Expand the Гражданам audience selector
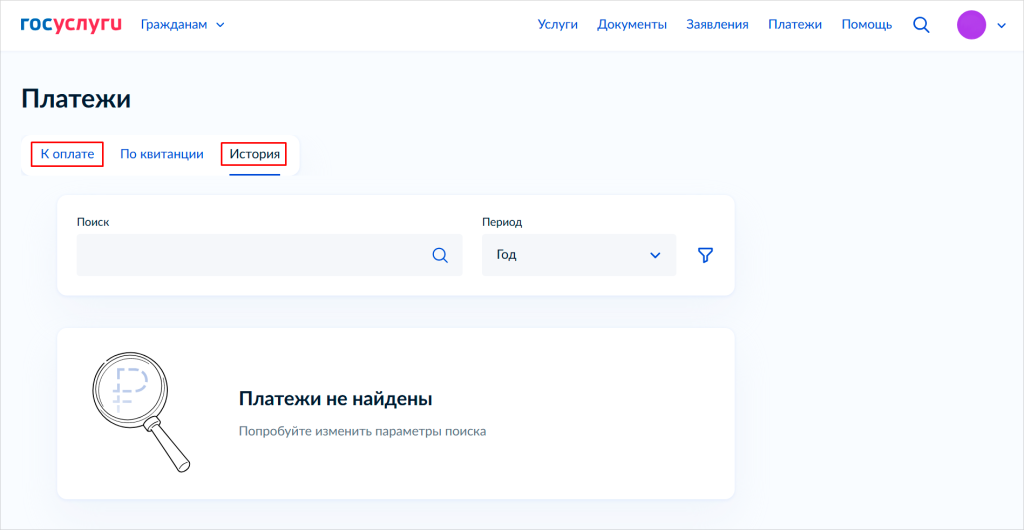 [183, 25]
